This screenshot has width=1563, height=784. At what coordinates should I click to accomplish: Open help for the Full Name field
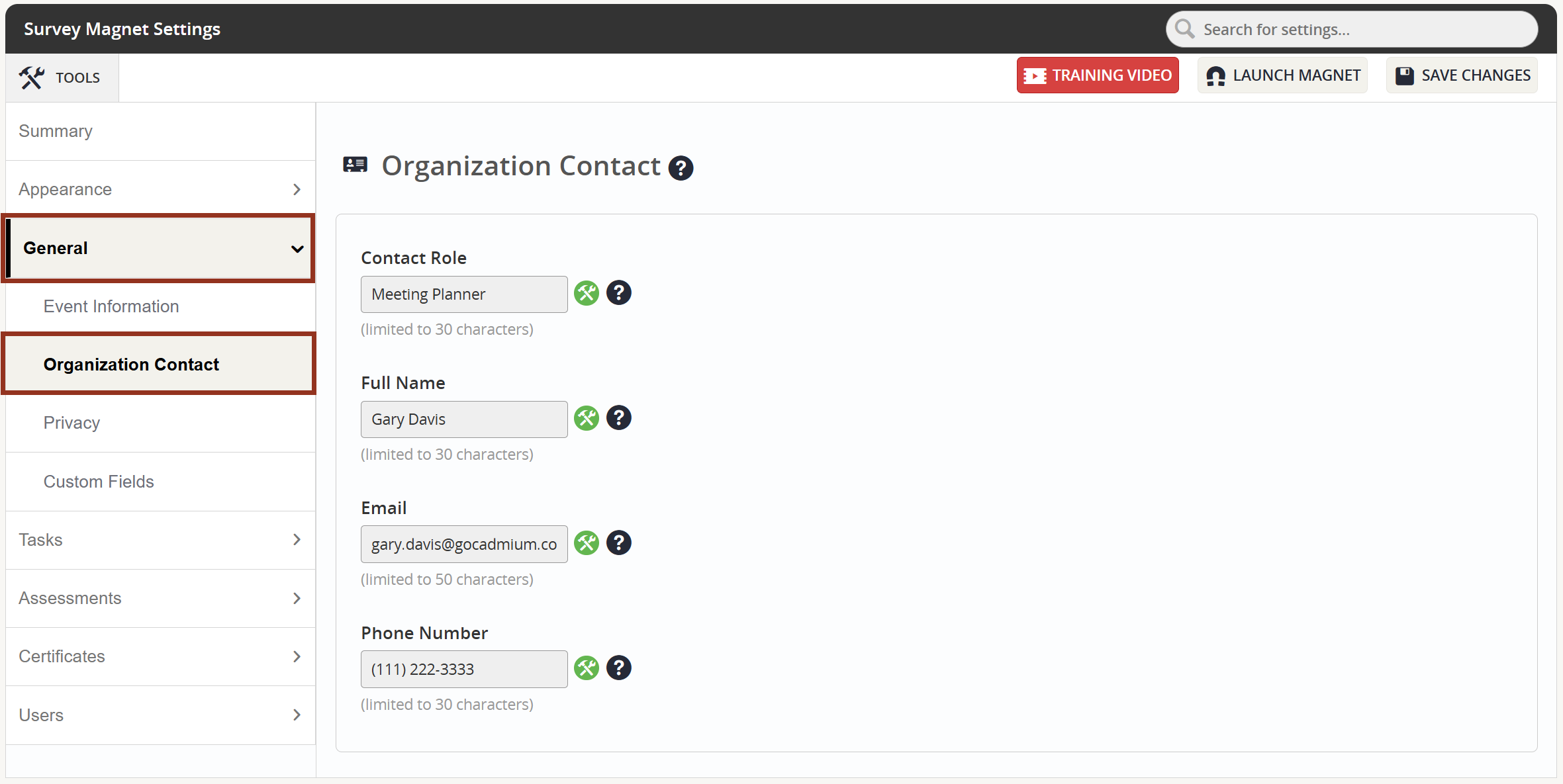tap(619, 418)
